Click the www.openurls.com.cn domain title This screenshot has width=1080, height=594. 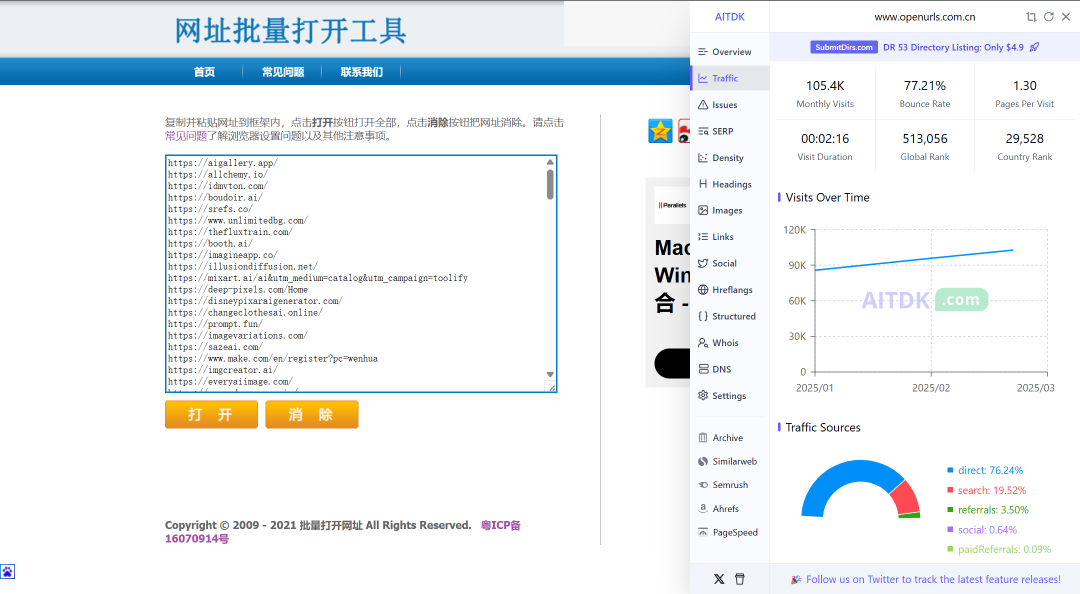(x=924, y=17)
